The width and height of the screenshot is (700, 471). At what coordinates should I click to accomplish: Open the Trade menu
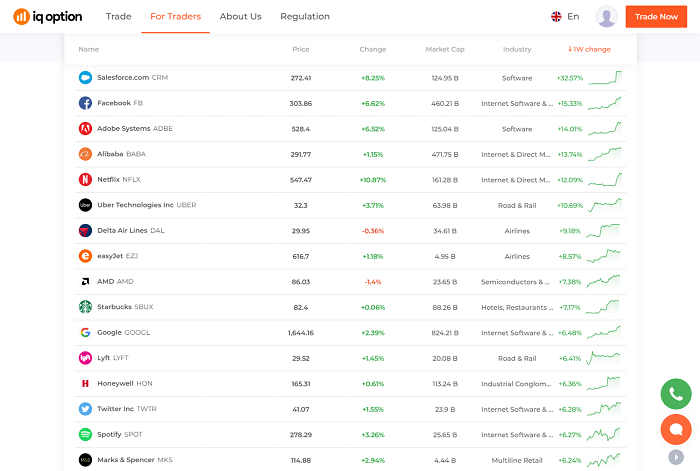118,17
